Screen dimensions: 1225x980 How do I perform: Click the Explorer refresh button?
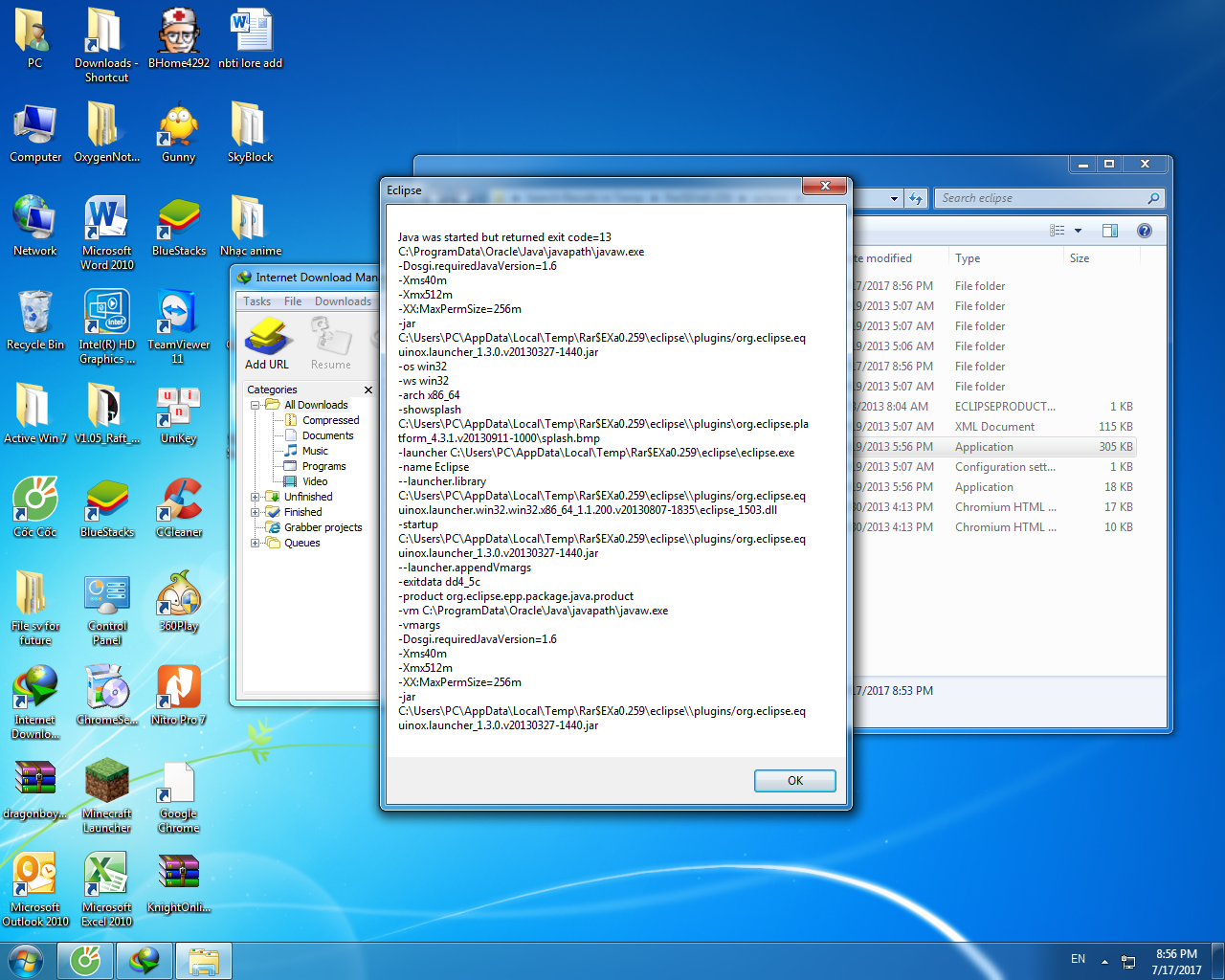(x=916, y=198)
